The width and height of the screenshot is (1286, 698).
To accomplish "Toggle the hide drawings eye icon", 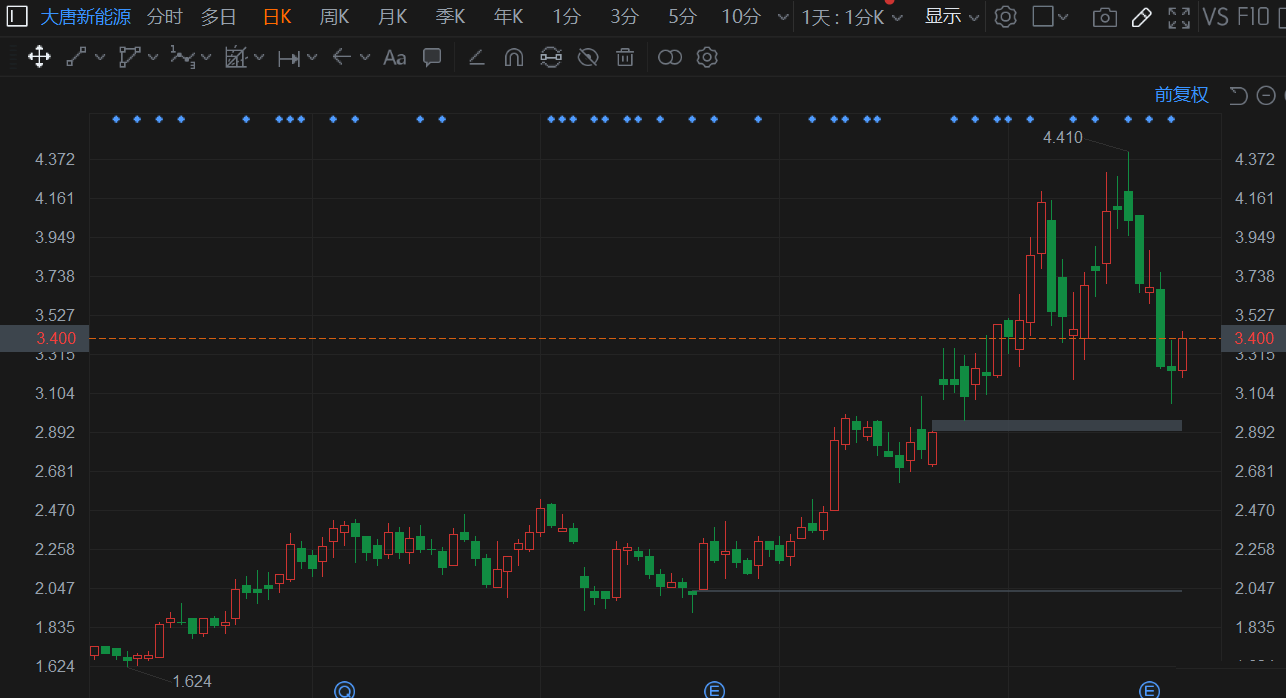I will point(588,57).
